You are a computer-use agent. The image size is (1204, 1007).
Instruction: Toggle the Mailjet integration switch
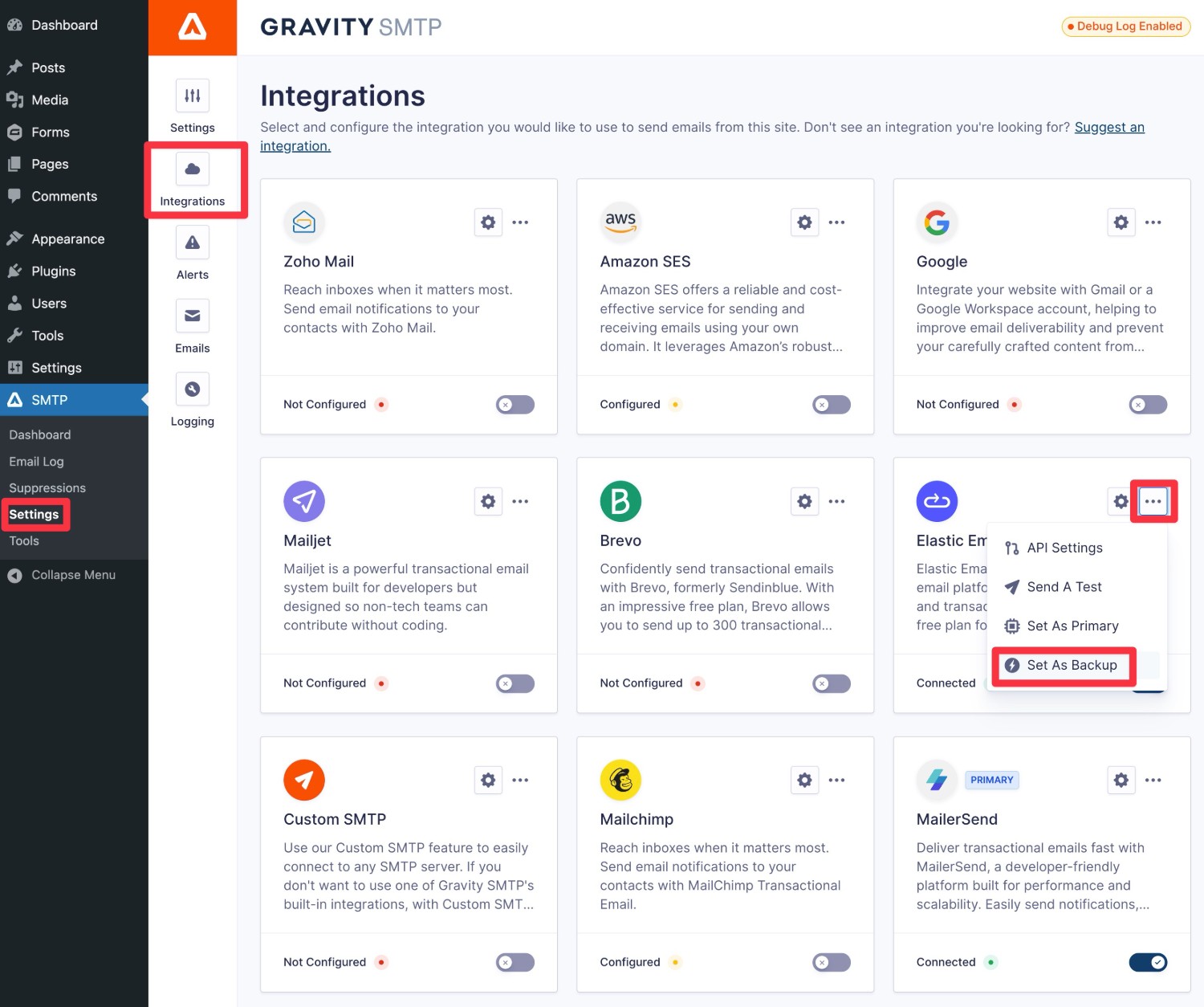click(515, 683)
